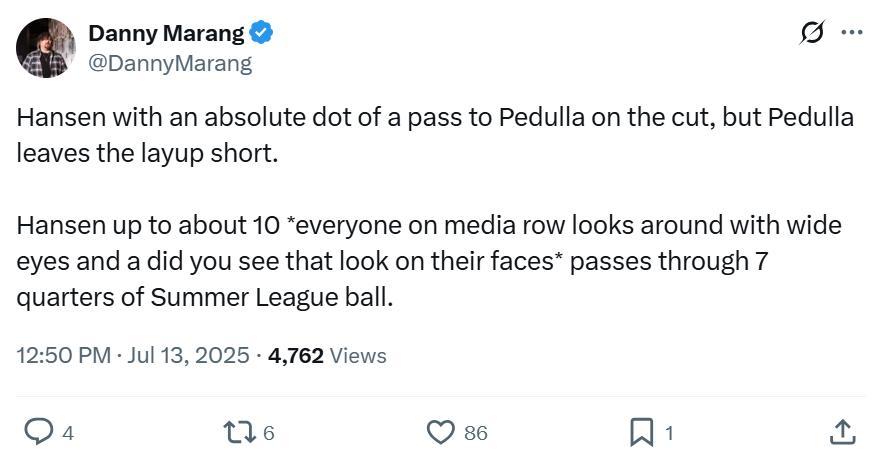Click the repost count of 6
Viewport: 890px width, 461px height.
tap(269, 433)
